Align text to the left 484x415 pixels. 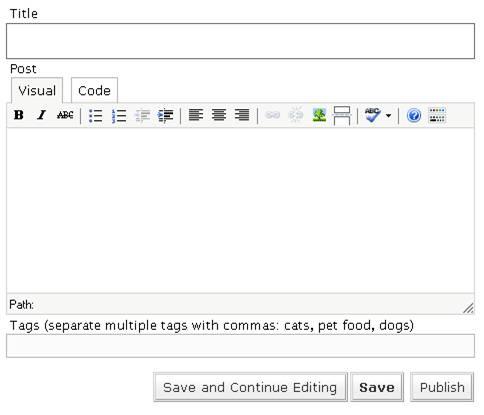coord(196,115)
